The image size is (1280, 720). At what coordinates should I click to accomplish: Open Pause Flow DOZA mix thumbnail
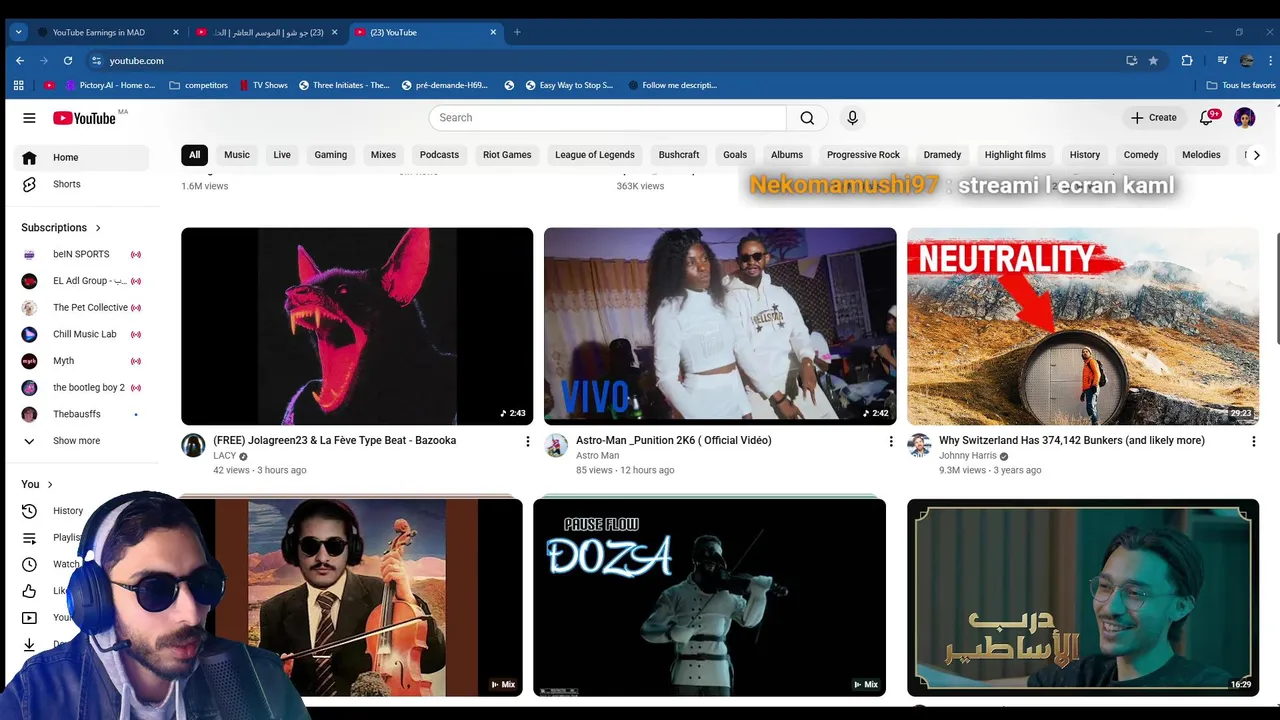click(709, 597)
